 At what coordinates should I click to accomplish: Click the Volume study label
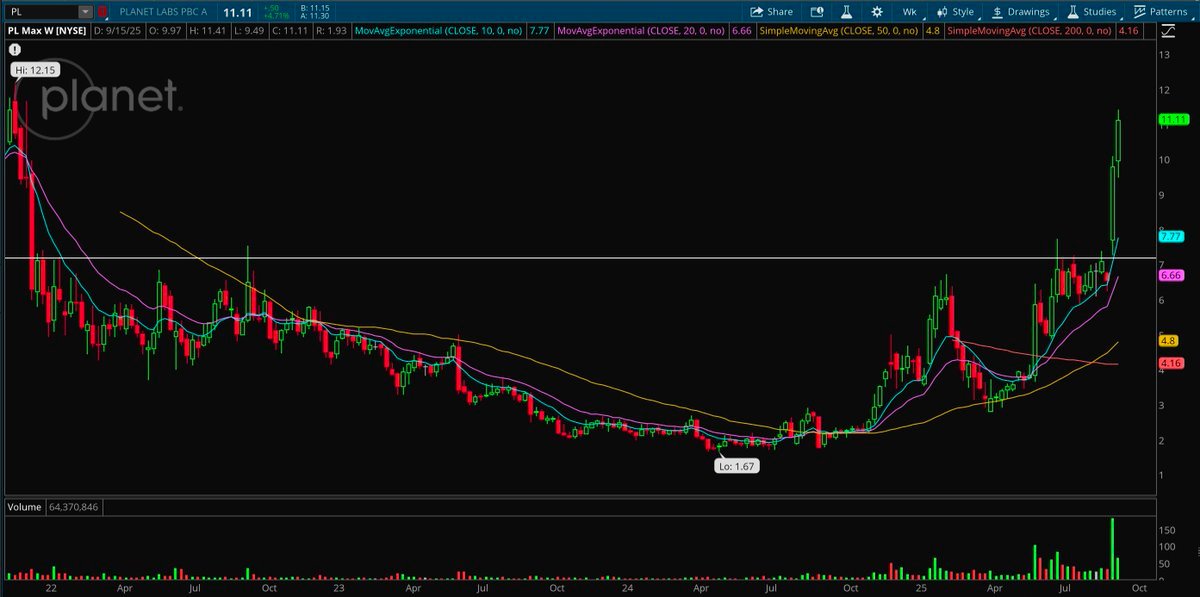25,508
